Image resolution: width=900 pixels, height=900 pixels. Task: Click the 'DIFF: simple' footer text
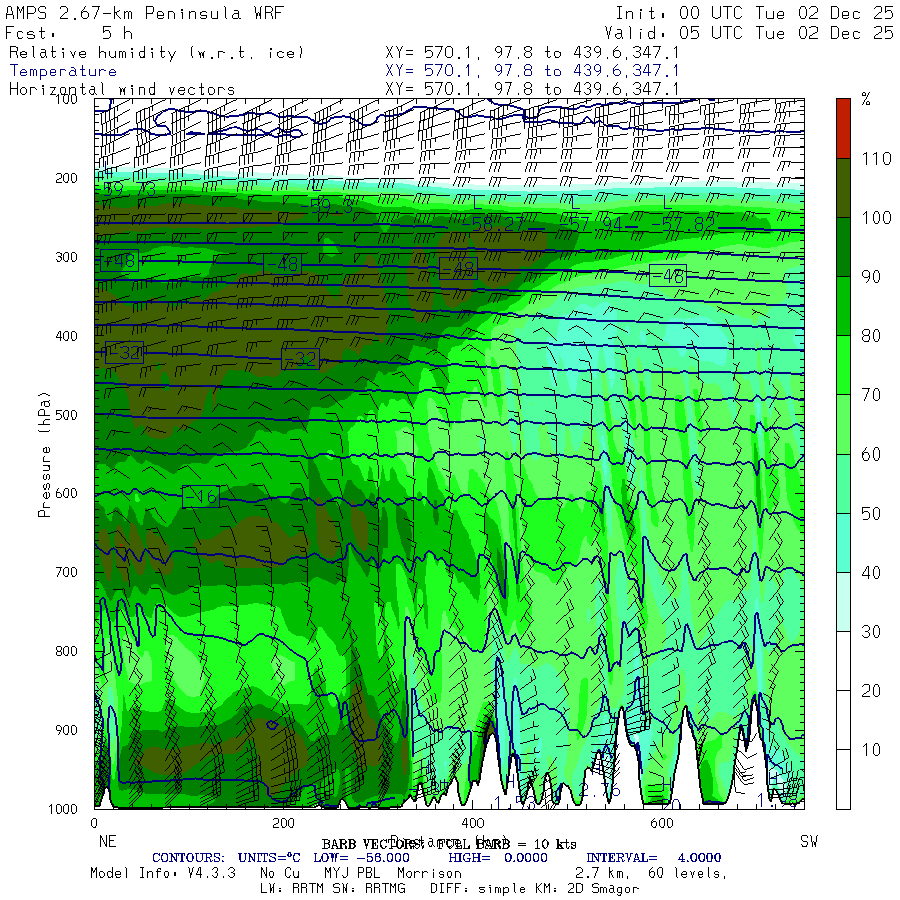(x=478, y=889)
